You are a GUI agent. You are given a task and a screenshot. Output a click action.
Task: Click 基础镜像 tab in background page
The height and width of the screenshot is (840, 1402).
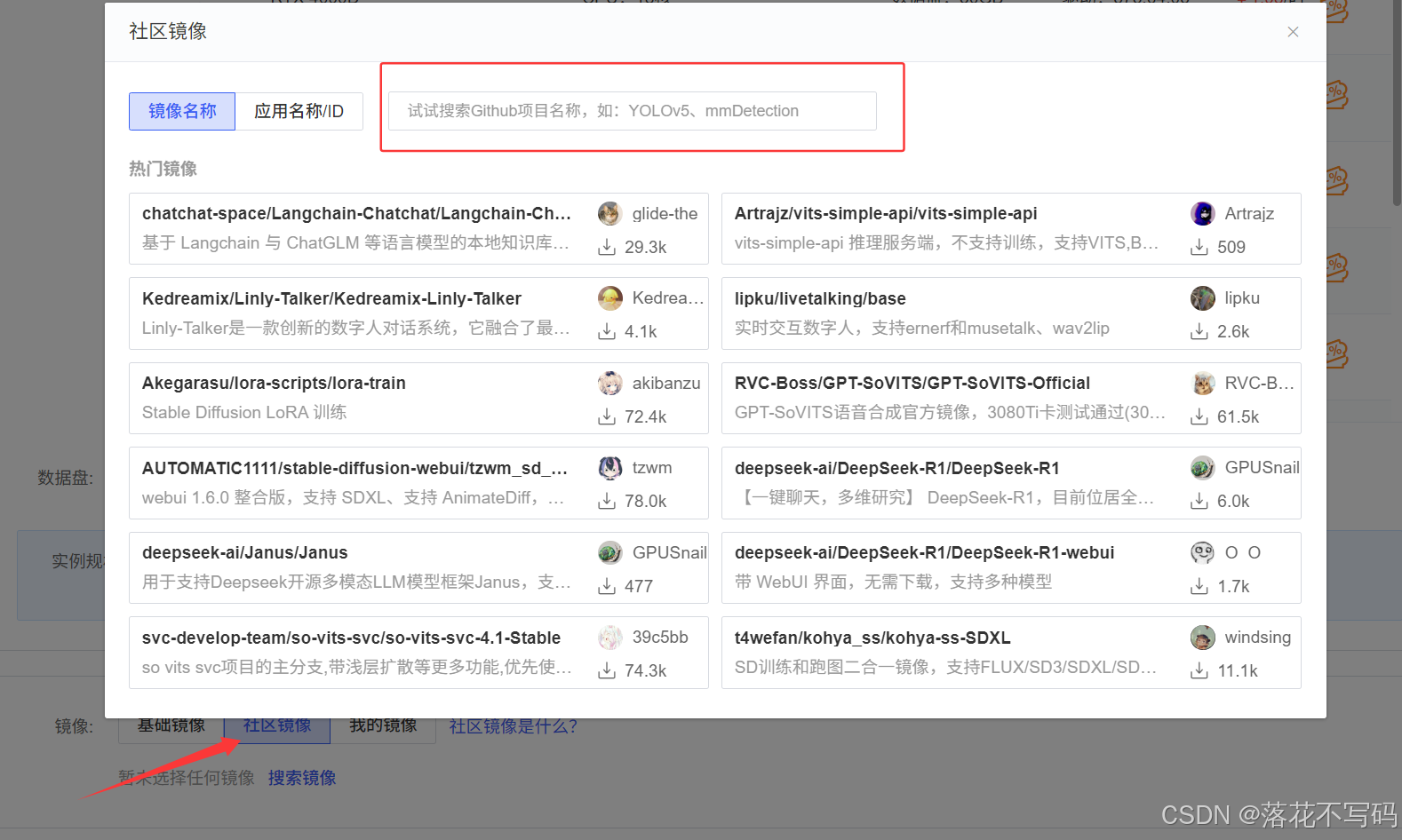tap(171, 726)
